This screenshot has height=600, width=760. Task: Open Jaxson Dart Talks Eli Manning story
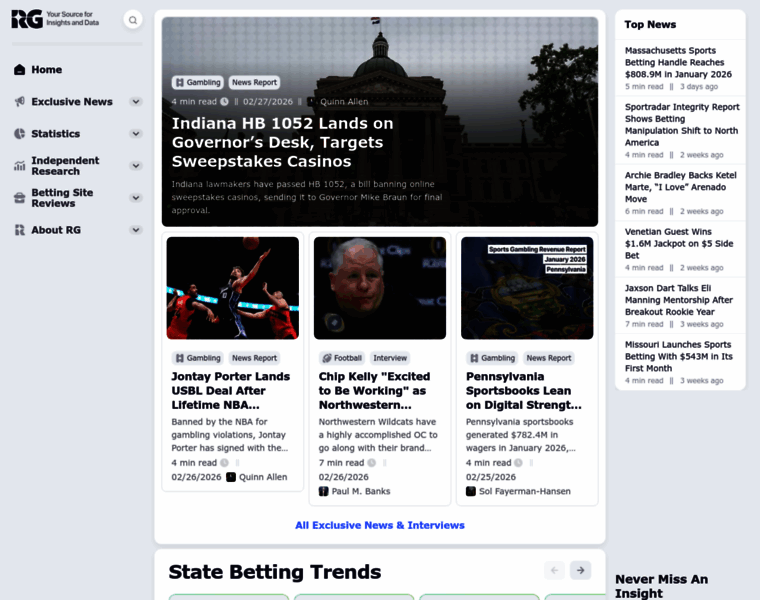tap(679, 300)
